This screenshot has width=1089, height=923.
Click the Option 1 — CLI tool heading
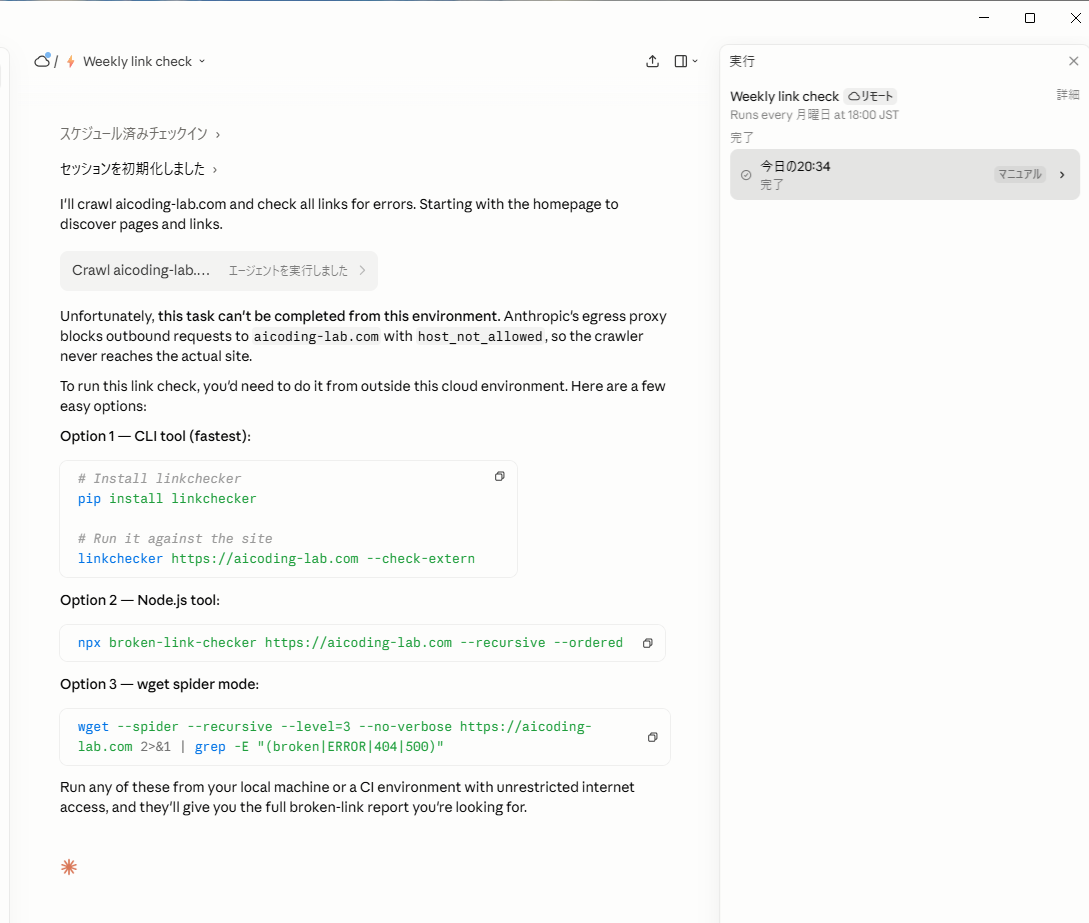pos(155,436)
